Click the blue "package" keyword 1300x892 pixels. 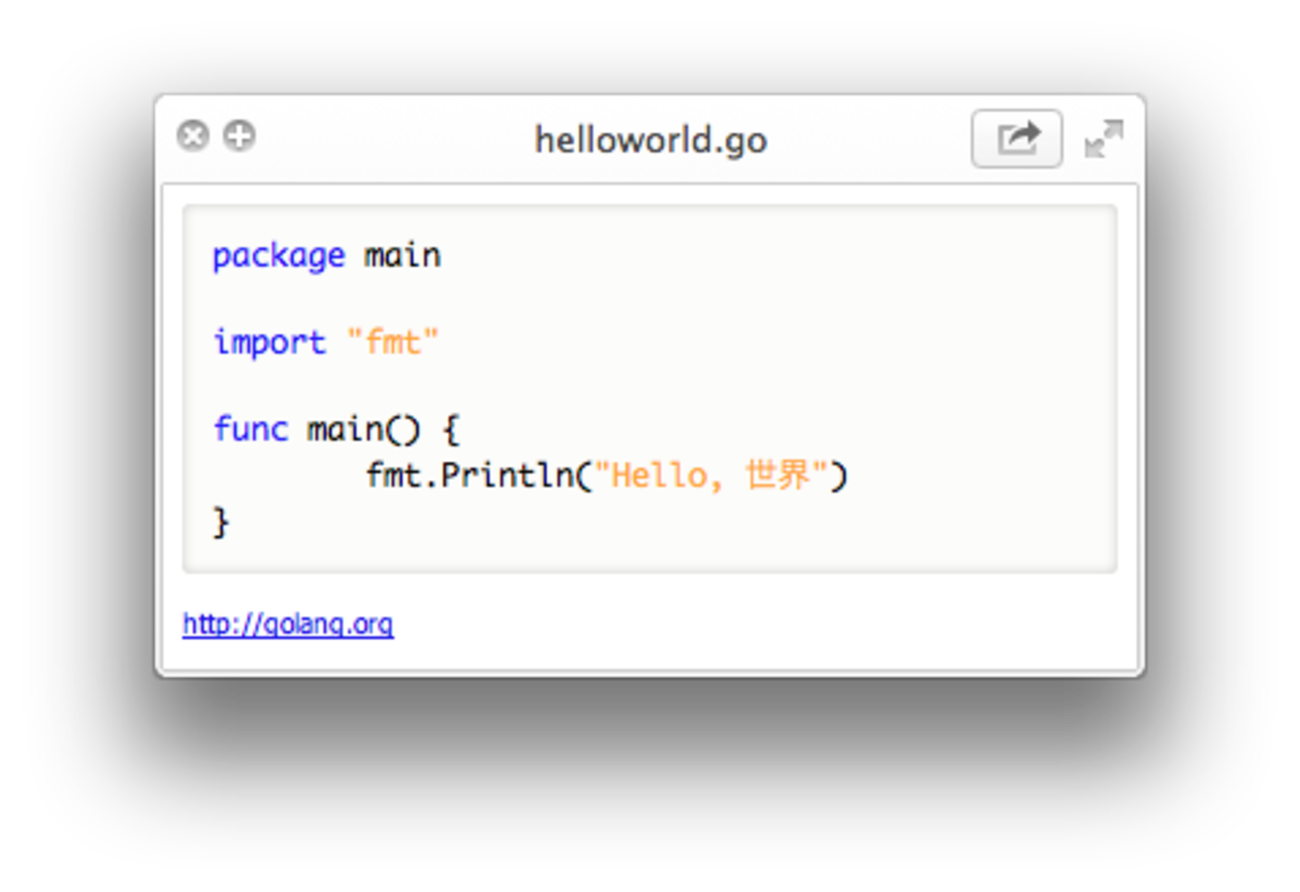(278, 256)
